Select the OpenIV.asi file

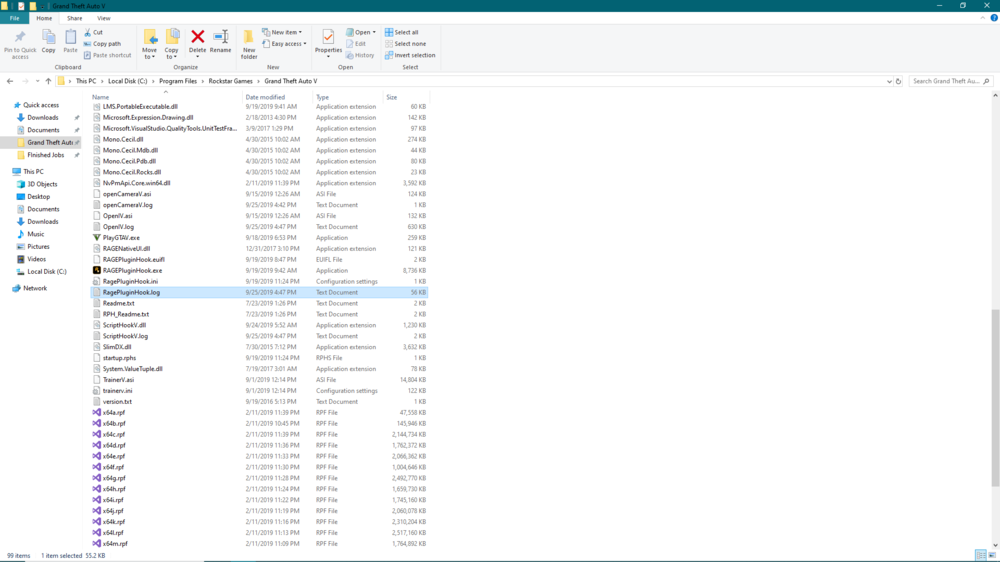pos(260,216)
